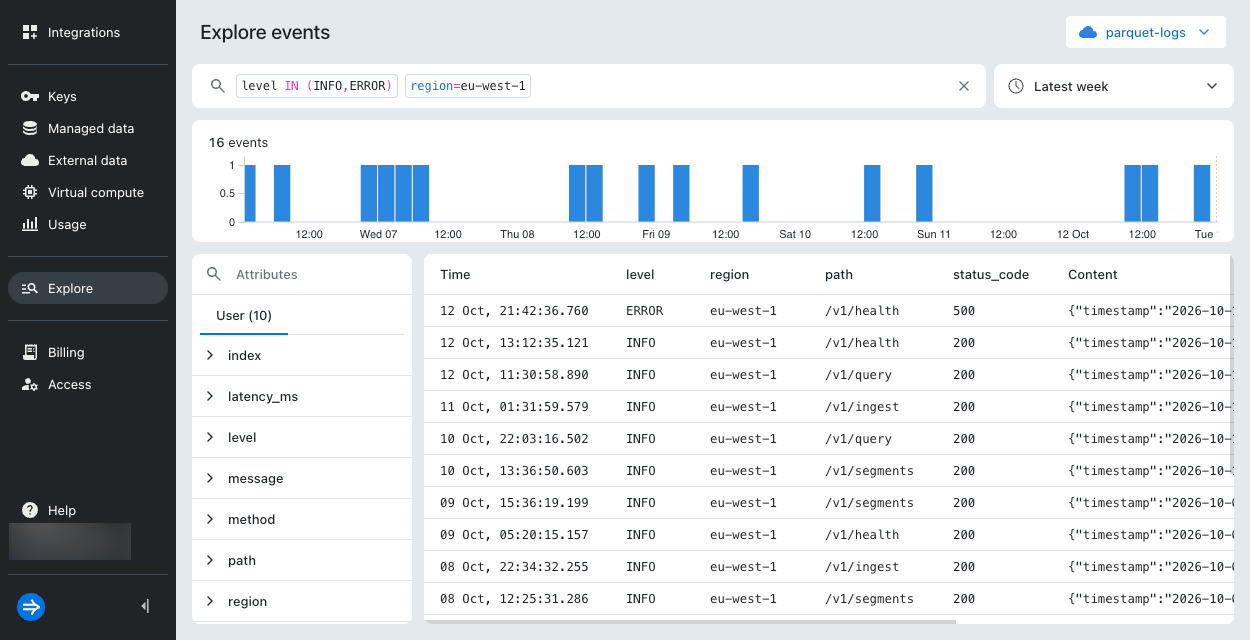Screen dimensions: 1250x640
Task: Click the horizontal scrollbar under the events table
Action: pos(690,621)
